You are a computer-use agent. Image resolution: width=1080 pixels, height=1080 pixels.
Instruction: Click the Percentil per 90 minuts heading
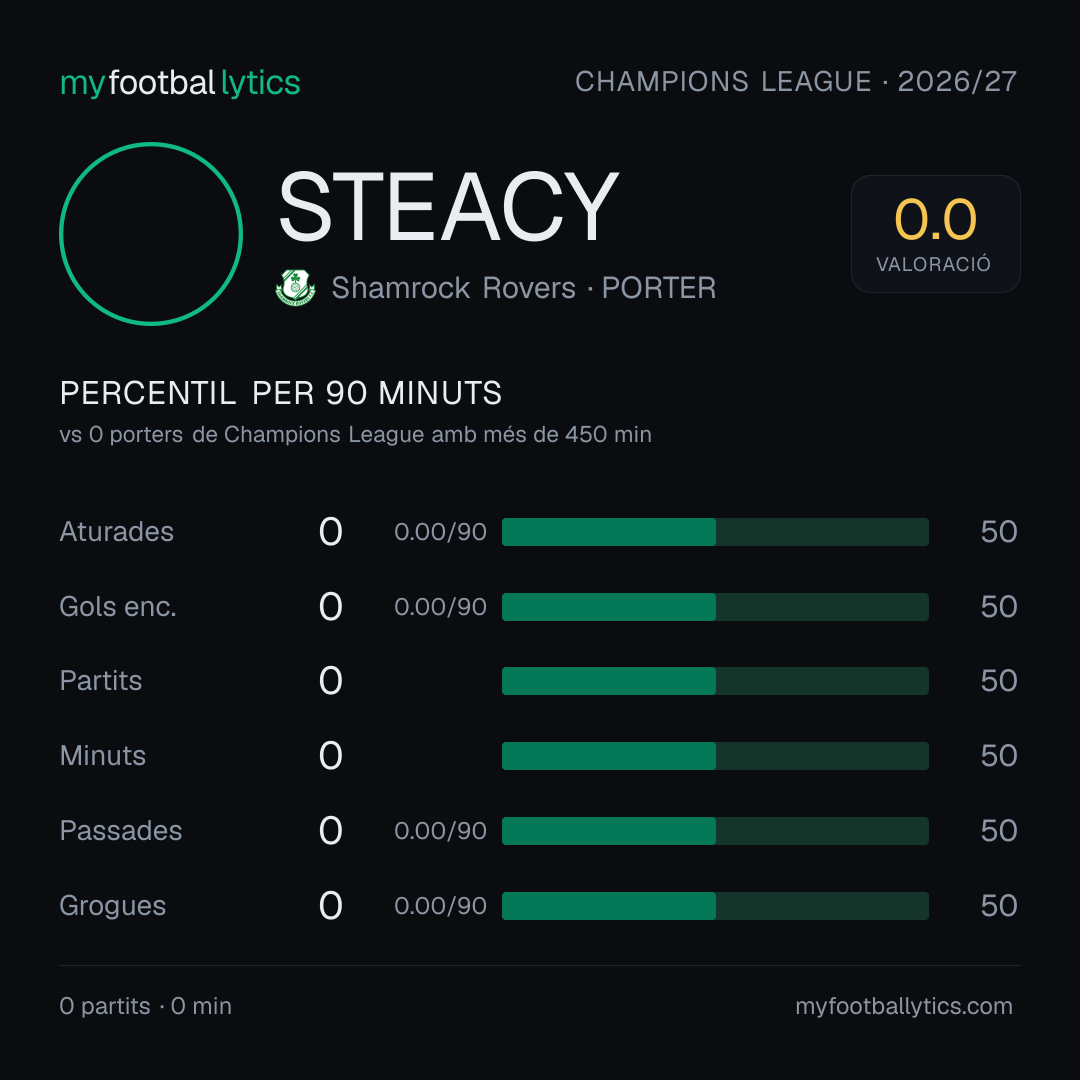click(x=281, y=393)
